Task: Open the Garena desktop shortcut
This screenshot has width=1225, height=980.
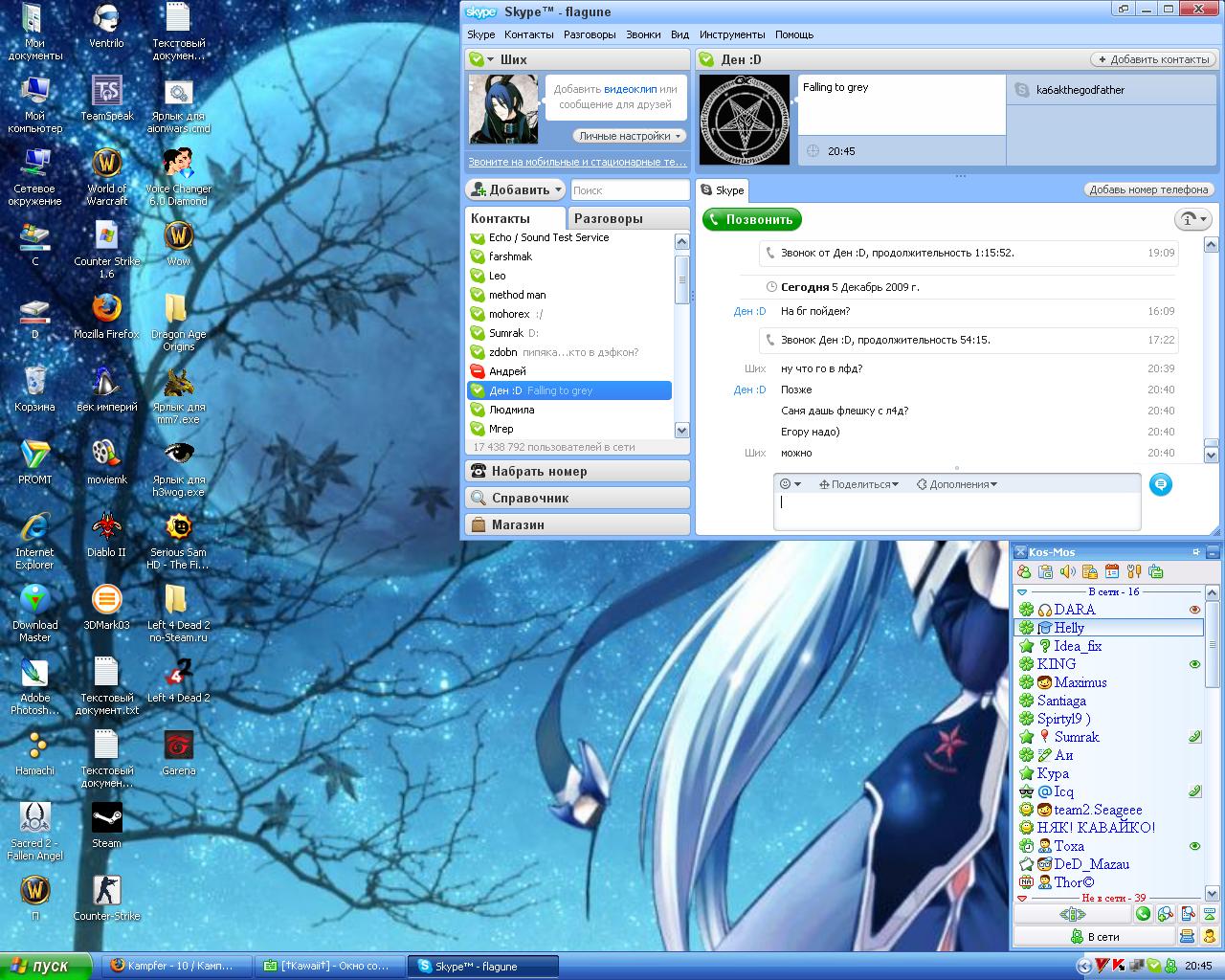Action: pyautogui.click(x=178, y=753)
